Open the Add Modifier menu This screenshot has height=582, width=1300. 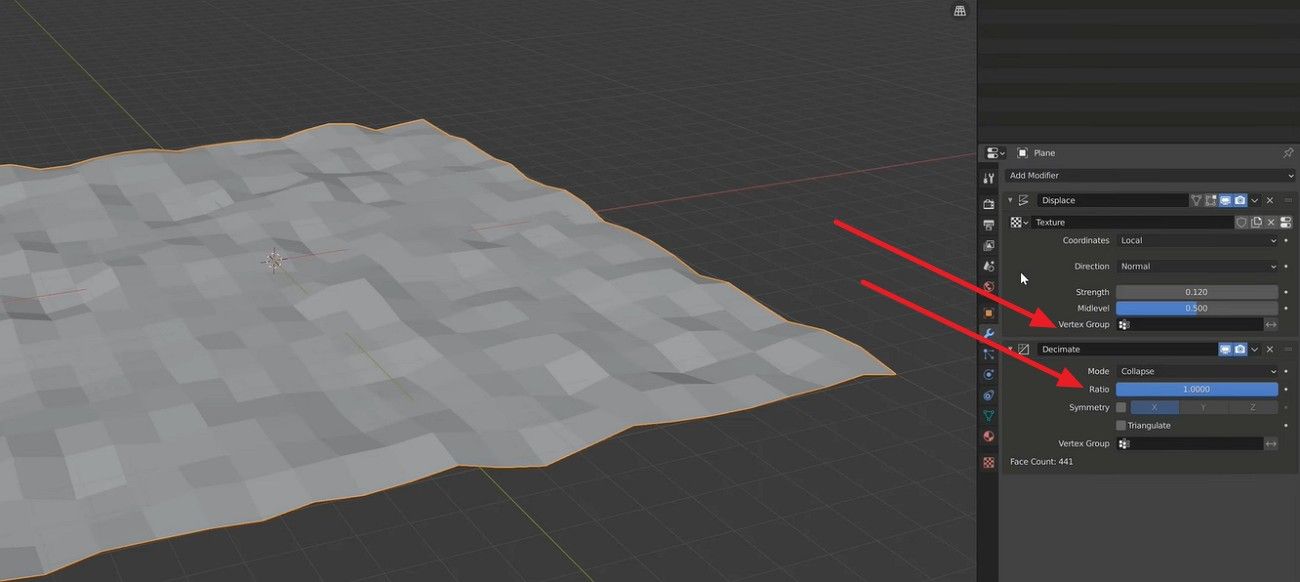pos(1148,175)
